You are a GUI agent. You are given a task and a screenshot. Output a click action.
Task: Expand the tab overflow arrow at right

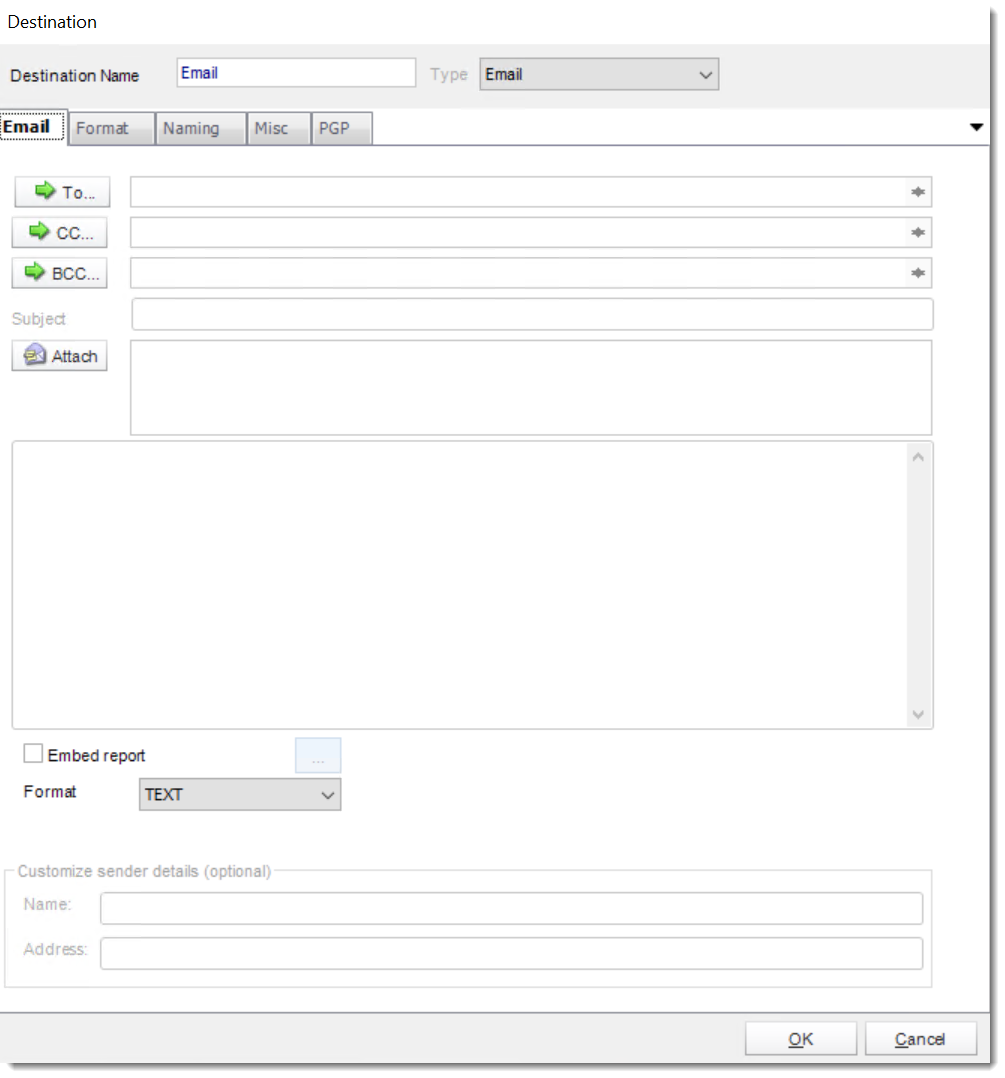[976, 127]
